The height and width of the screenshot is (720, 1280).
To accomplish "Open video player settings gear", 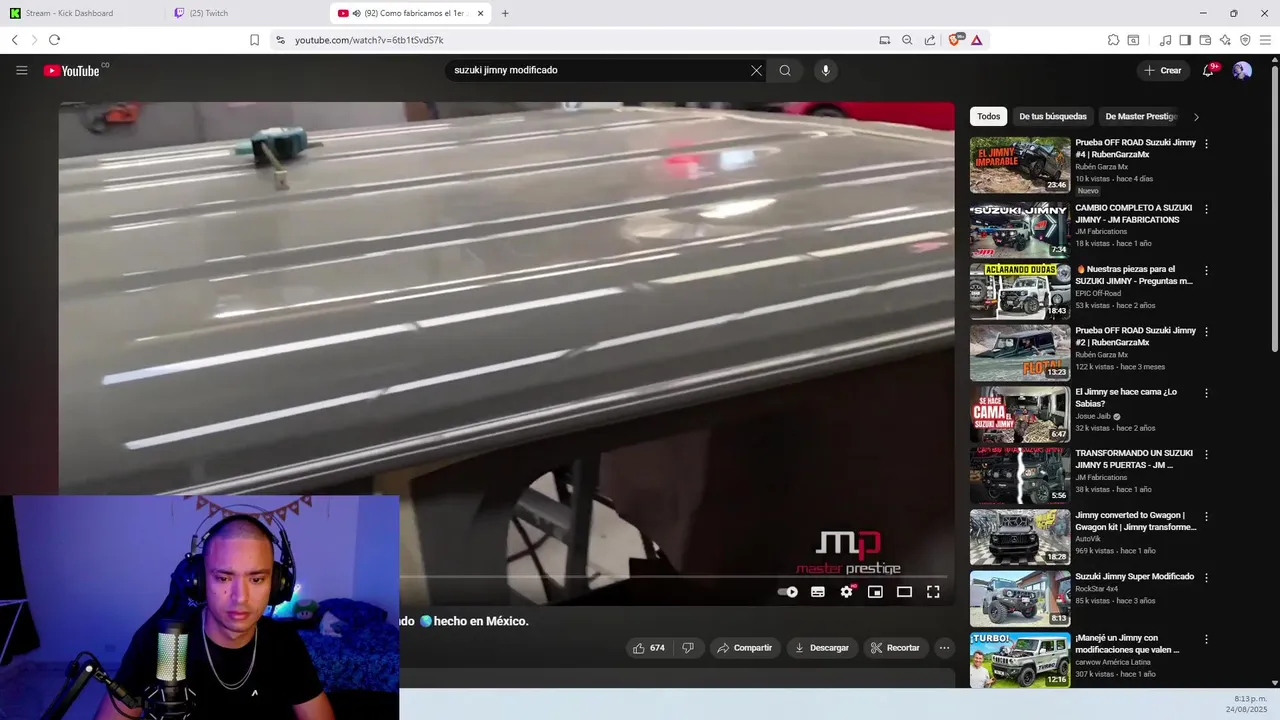I will pyautogui.click(x=847, y=592).
